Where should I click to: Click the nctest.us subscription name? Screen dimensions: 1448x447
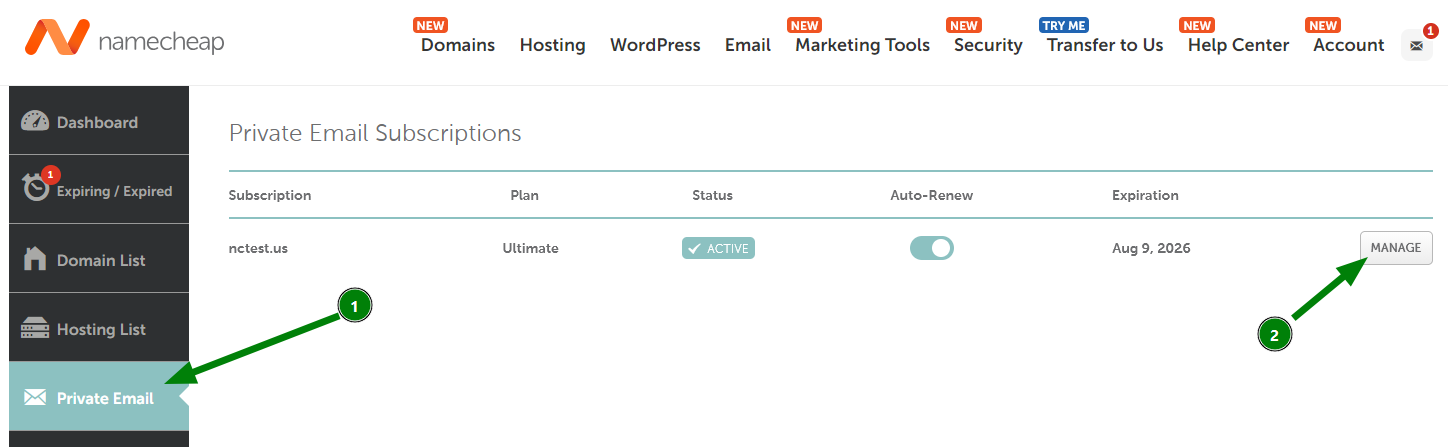(258, 248)
